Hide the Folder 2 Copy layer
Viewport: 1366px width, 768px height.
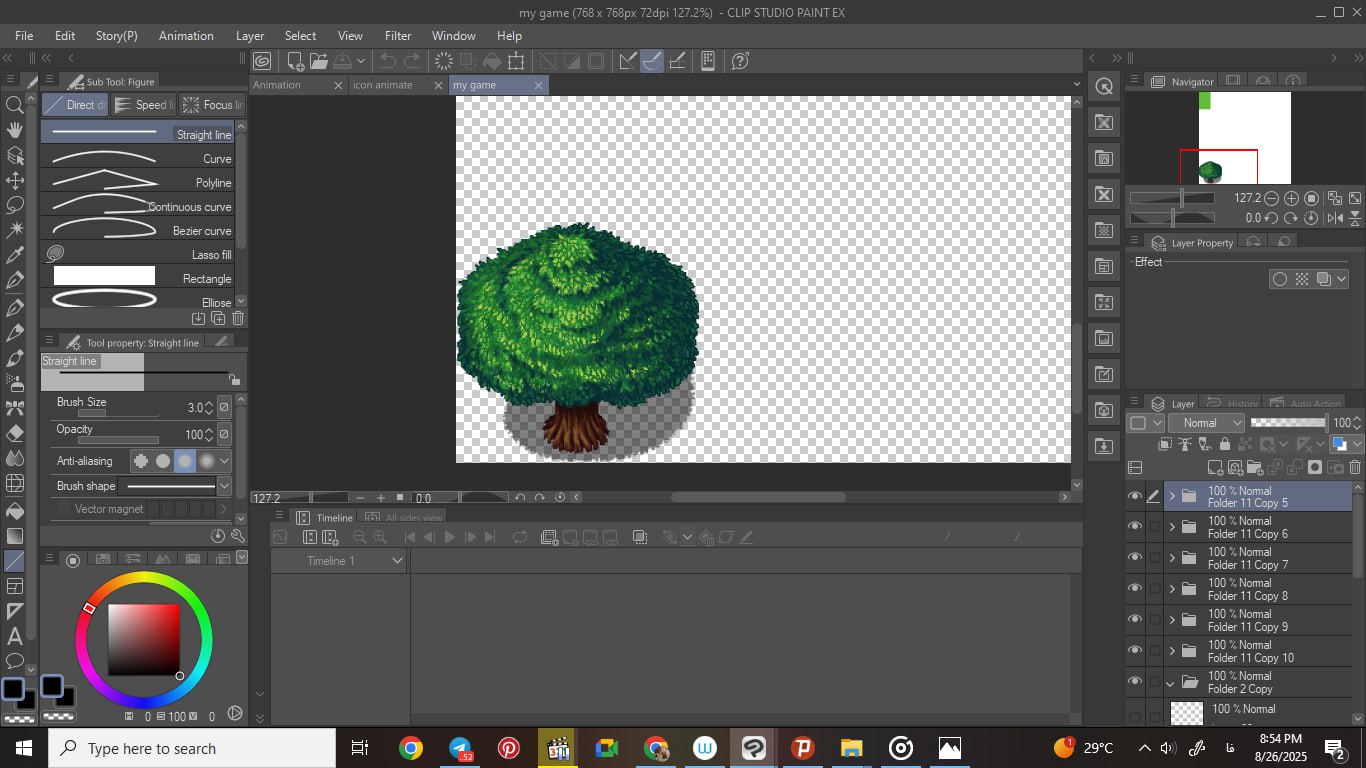pos(1134,682)
